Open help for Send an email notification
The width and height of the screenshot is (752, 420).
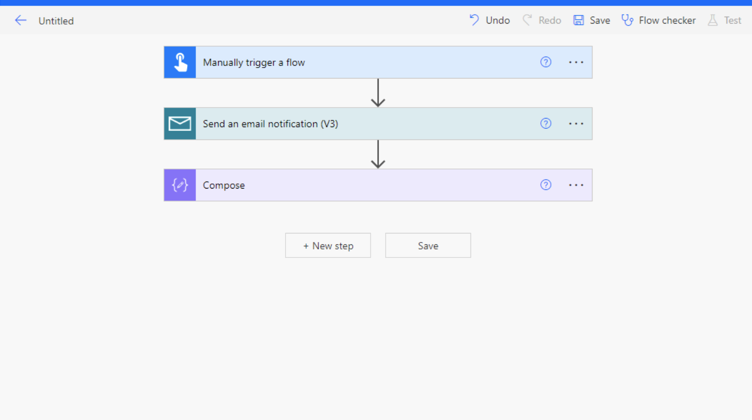point(546,124)
